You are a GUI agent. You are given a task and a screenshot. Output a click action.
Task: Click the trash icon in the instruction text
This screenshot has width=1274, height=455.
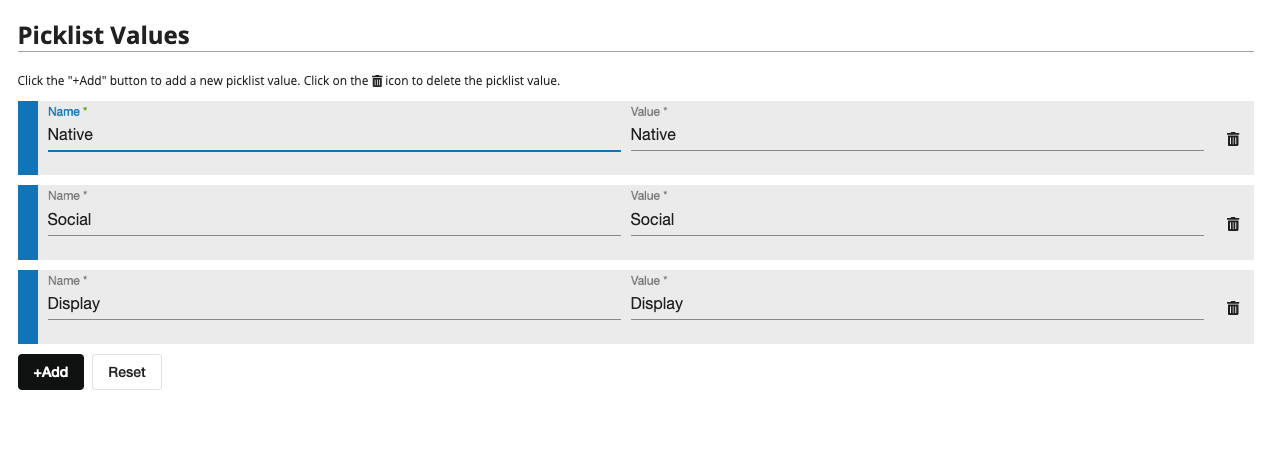[377, 81]
